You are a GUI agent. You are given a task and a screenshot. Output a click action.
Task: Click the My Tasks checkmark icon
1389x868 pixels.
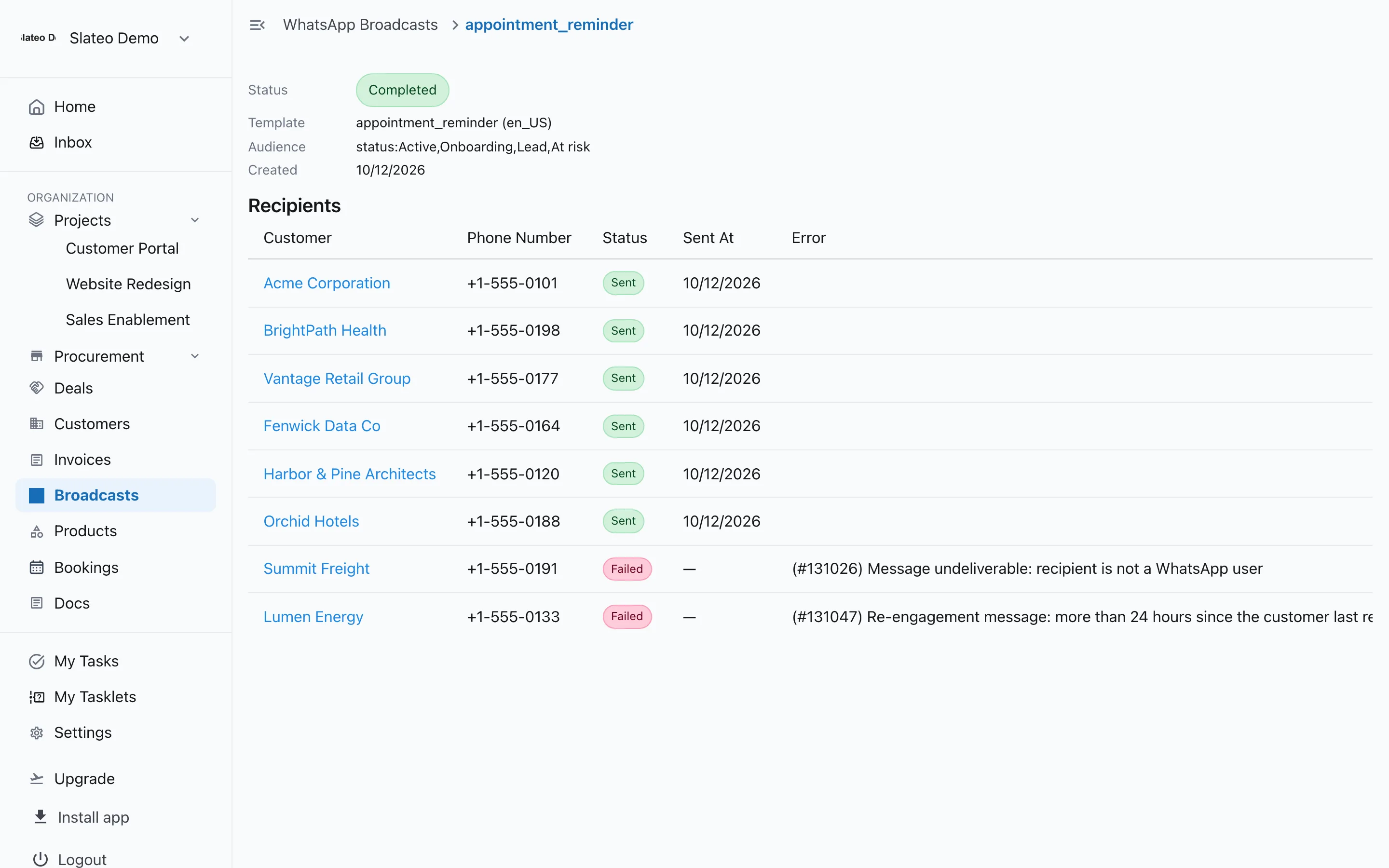[37, 661]
